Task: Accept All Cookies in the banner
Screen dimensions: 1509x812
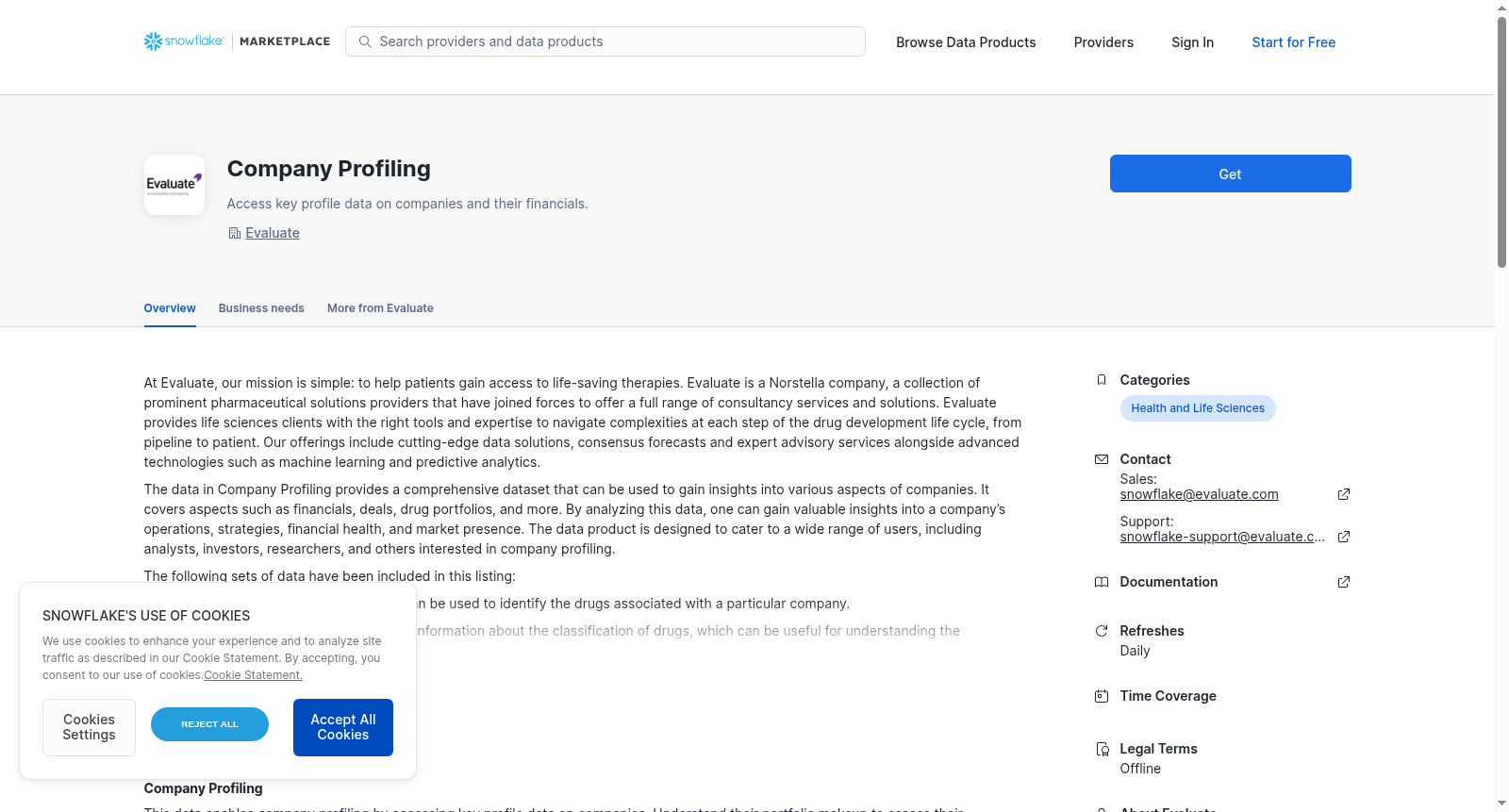Action: [343, 727]
